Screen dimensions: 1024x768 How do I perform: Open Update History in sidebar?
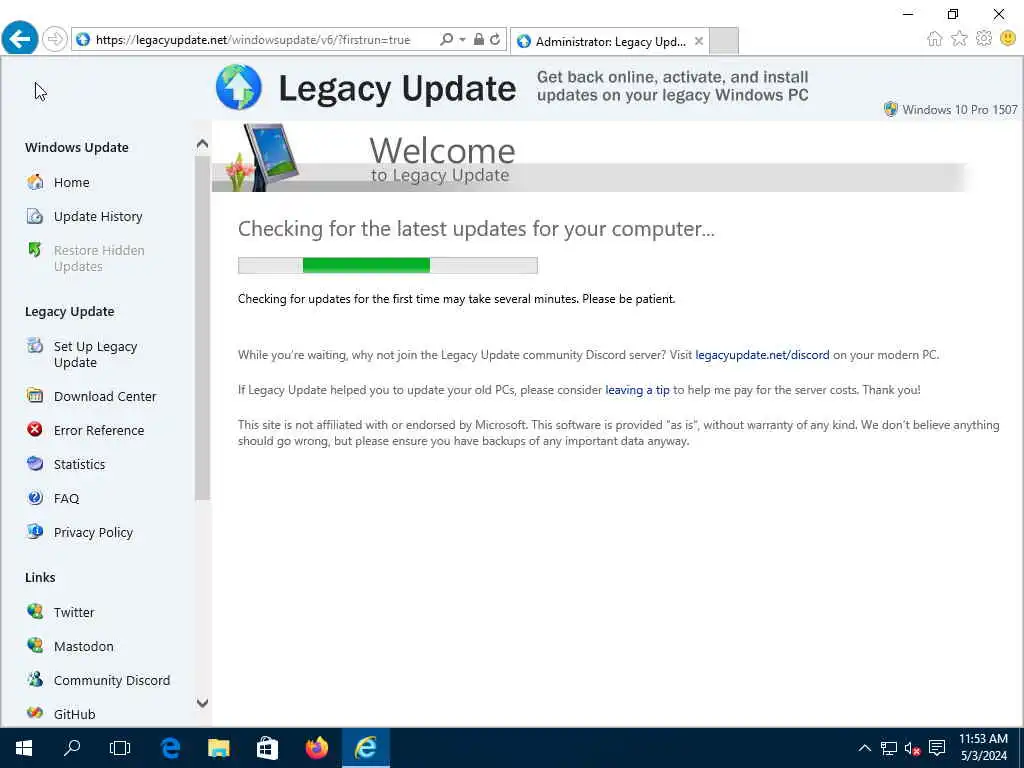click(x=98, y=216)
